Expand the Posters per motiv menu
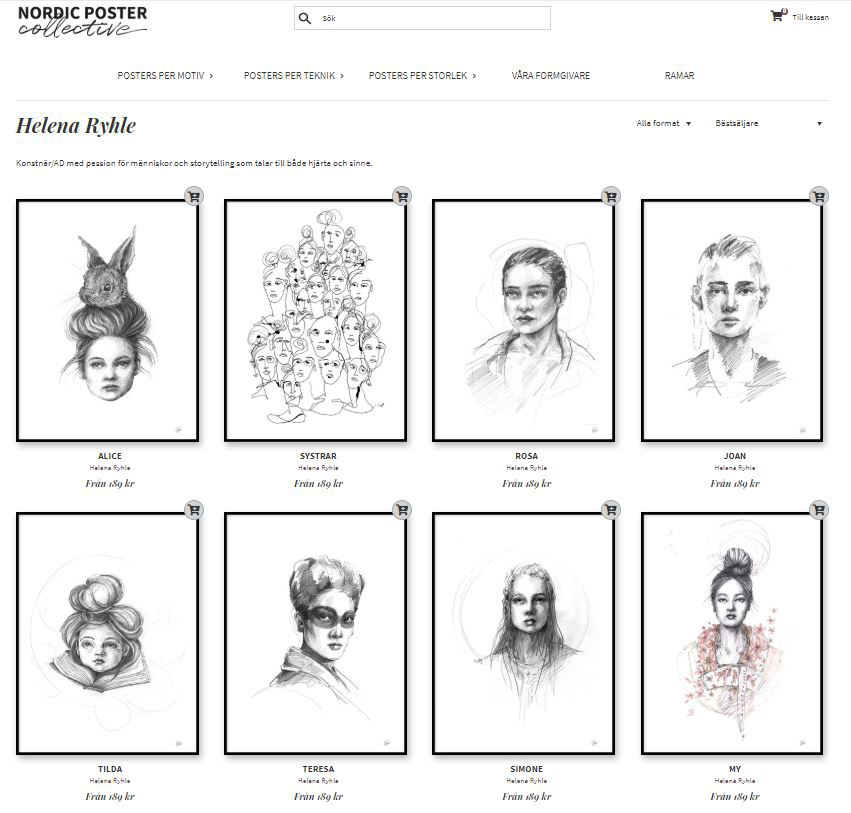Screen dimensions: 851x813 click(165, 75)
